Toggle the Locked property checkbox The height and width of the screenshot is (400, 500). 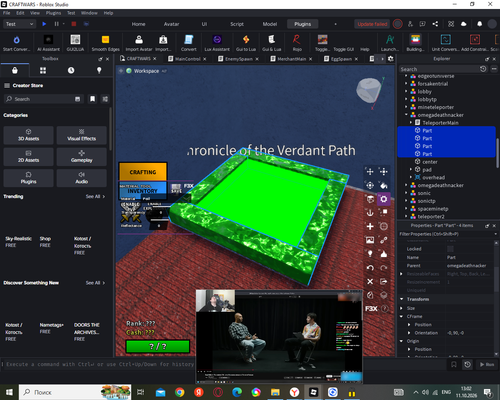pyautogui.click(x=450, y=249)
